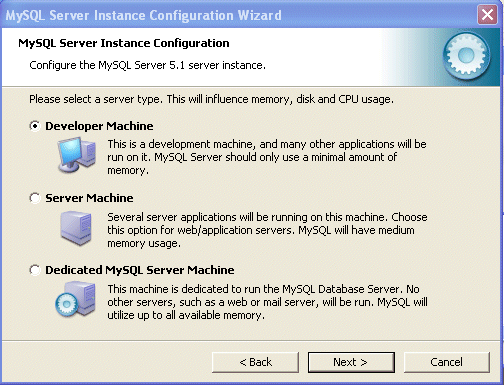
Task: Click the 'Please select a server type' instruction
Action: click(x=211, y=99)
